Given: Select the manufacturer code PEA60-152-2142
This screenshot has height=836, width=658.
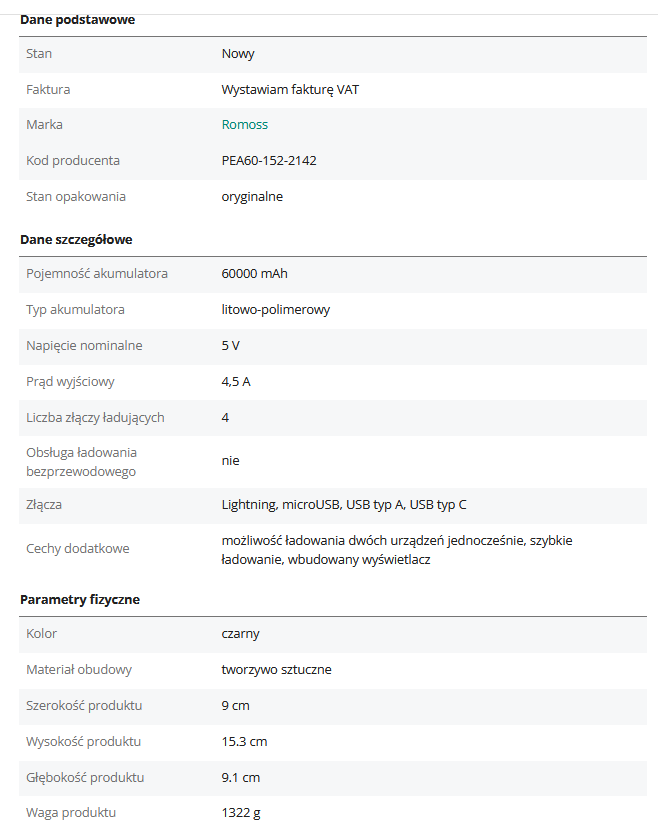Looking at the screenshot, I should pyautogui.click(x=269, y=161).
